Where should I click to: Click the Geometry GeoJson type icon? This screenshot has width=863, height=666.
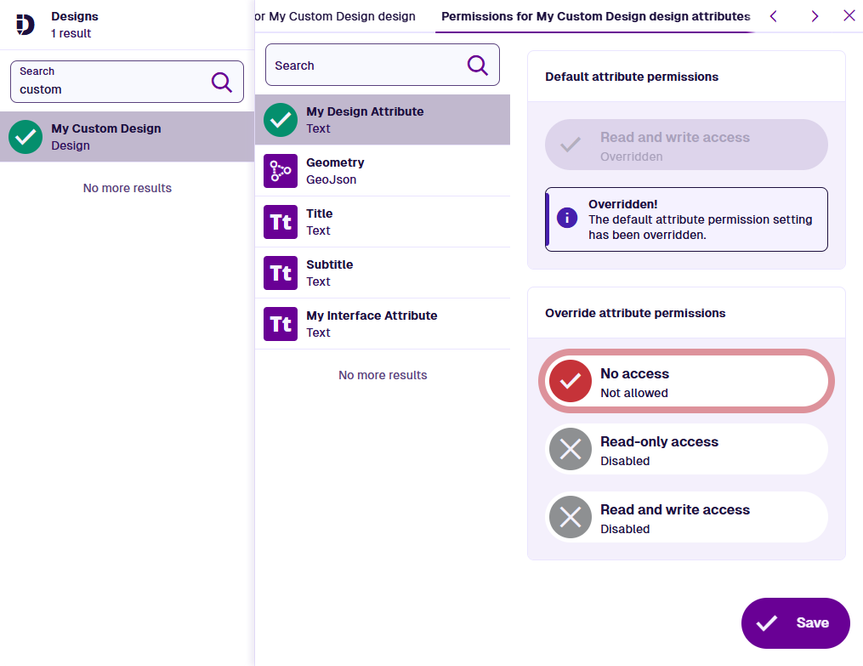click(x=280, y=171)
